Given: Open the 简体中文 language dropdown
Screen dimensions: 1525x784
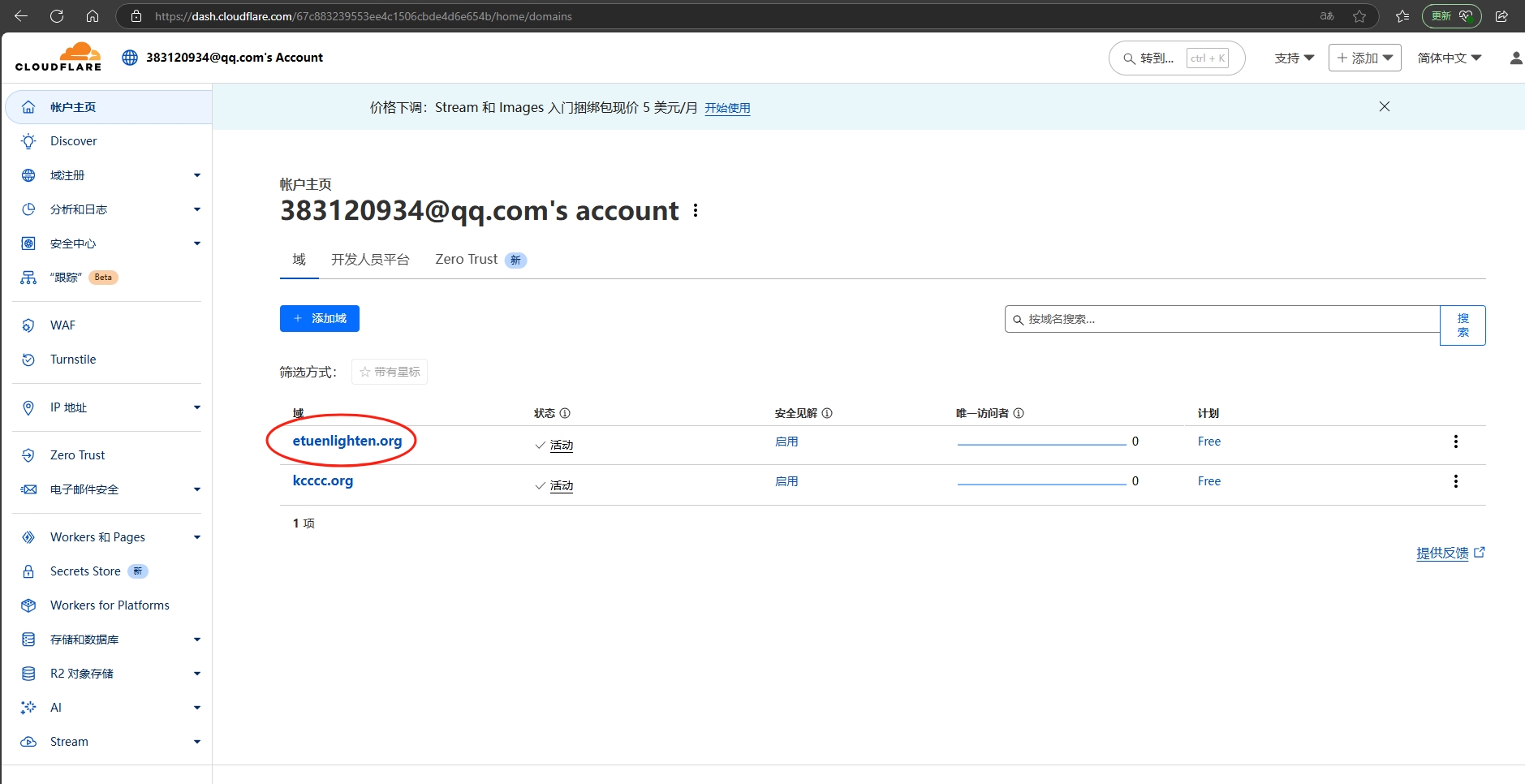Looking at the screenshot, I should pyautogui.click(x=1450, y=58).
